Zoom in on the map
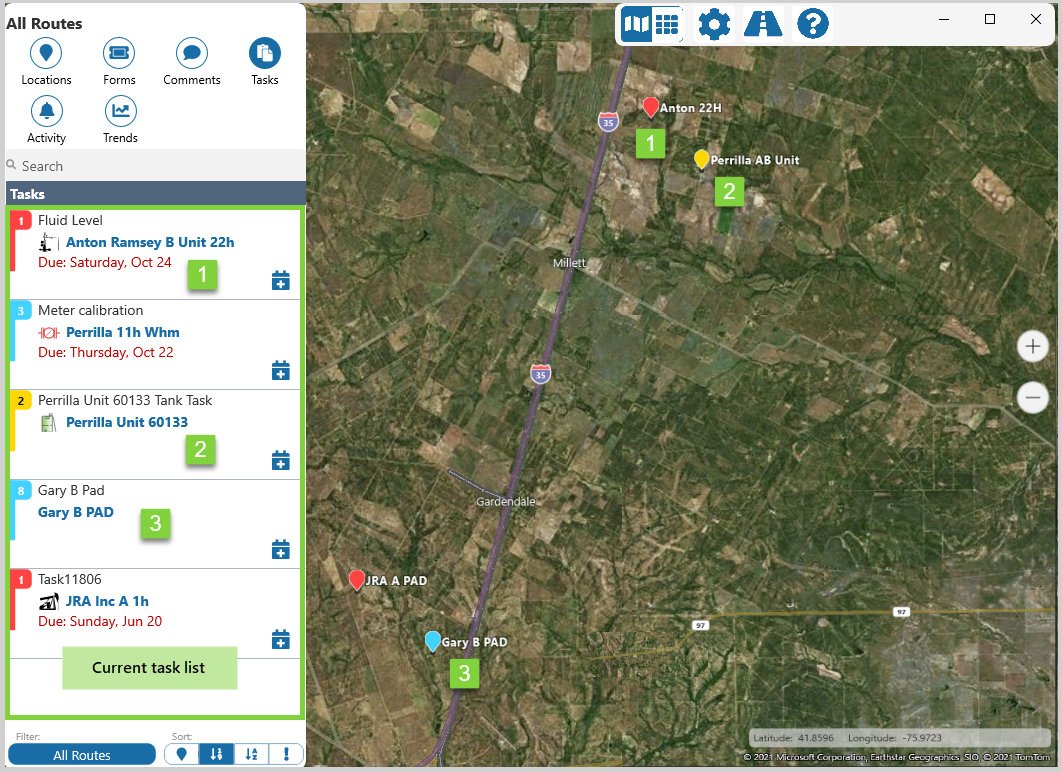Screen dimensions: 1062x772 [x=1032, y=346]
